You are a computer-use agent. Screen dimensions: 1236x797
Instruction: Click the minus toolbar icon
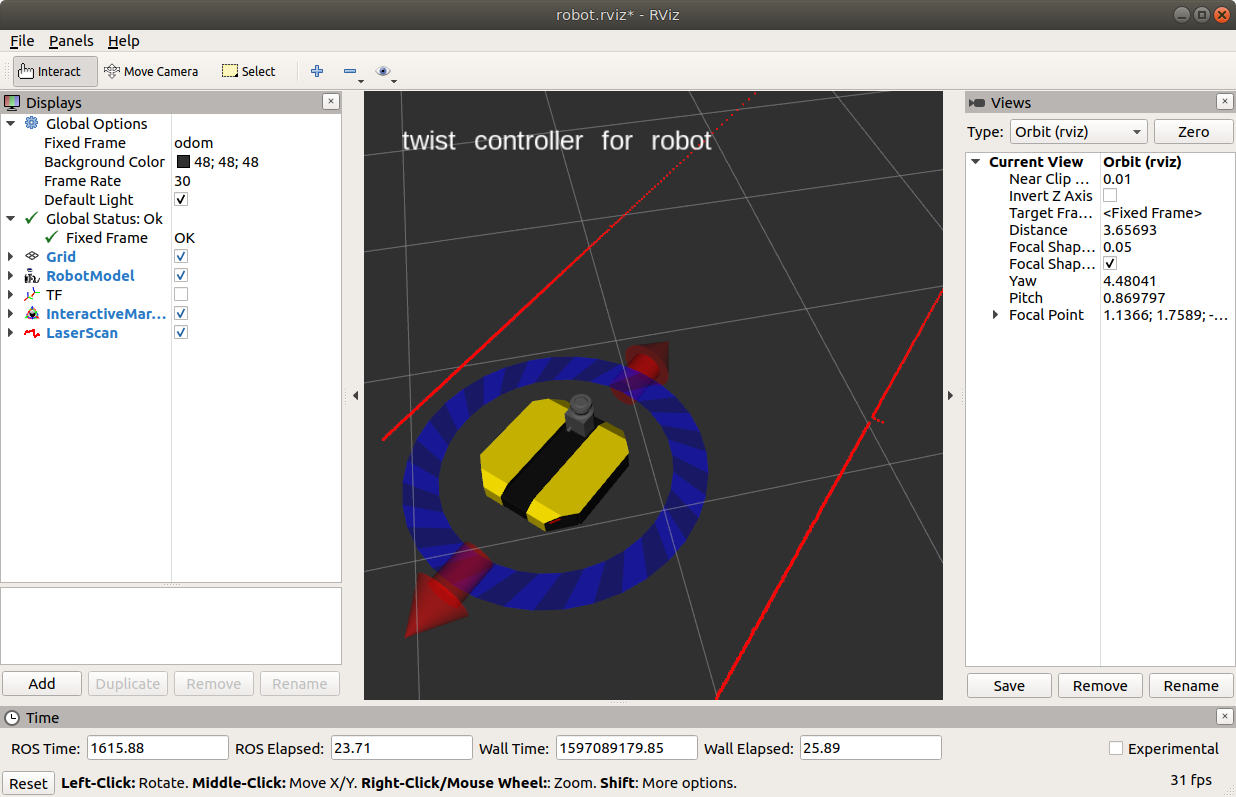click(x=349, y=71)
